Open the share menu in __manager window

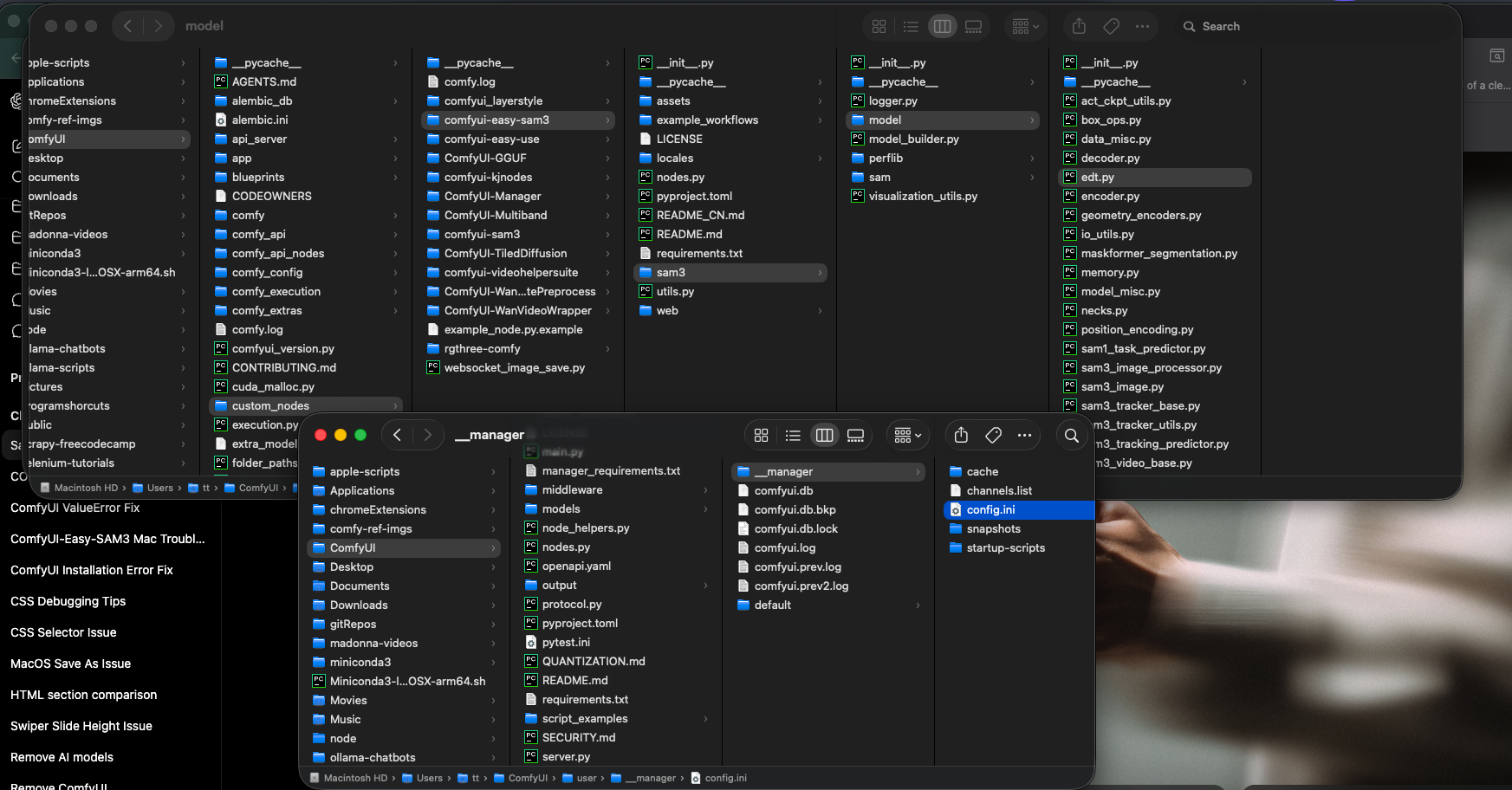(961, 435)
